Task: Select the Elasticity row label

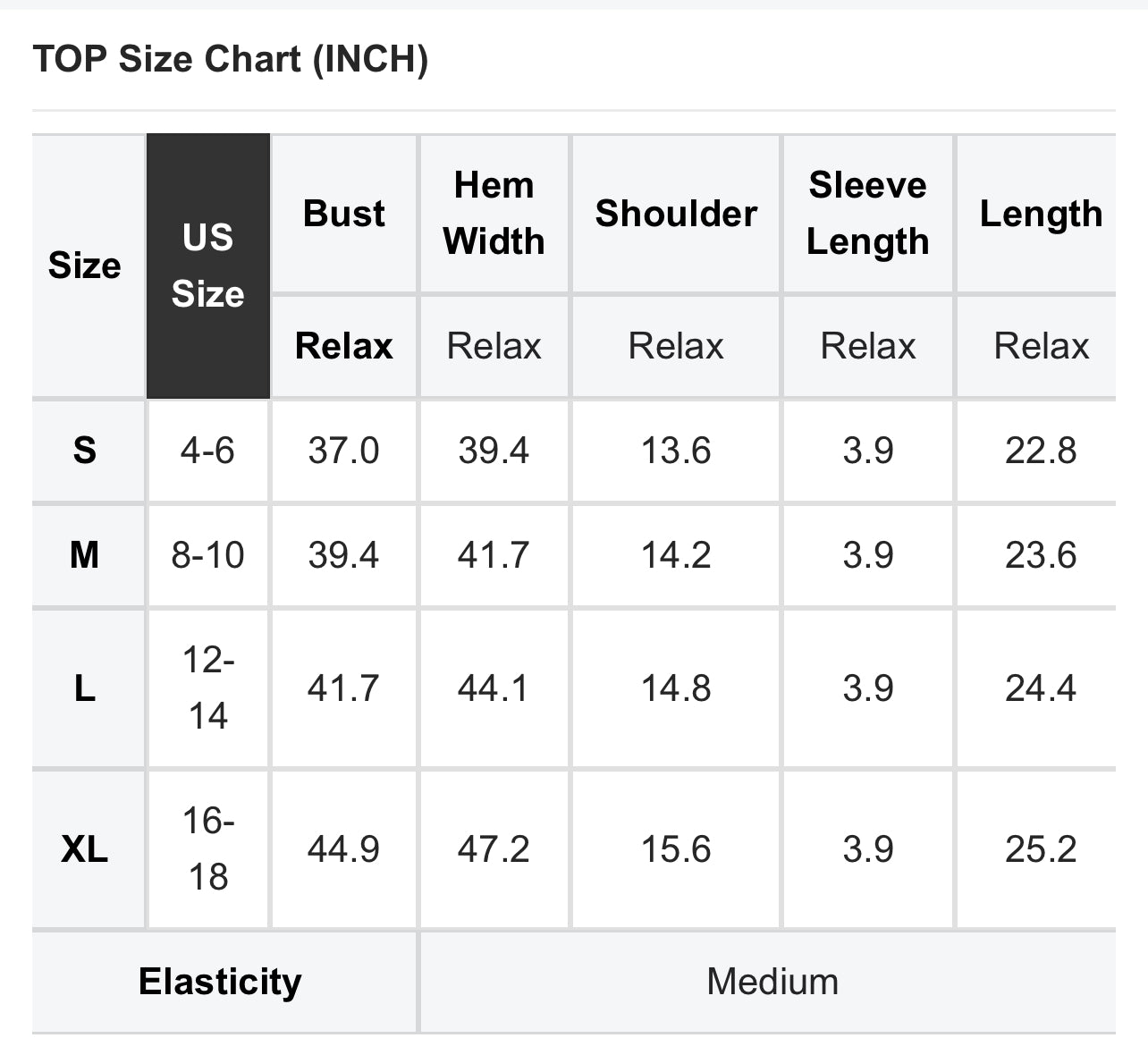Action: (x=220, y=982)
